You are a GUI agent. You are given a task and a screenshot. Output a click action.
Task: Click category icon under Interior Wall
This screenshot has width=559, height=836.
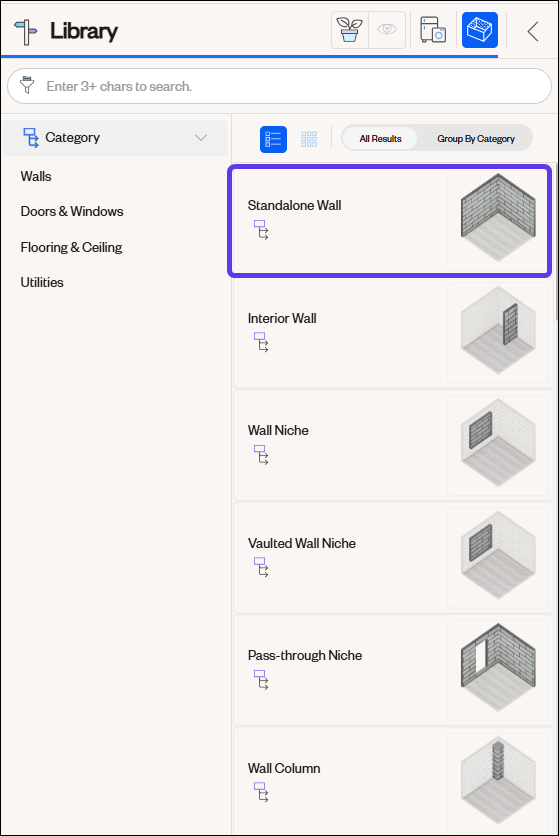[261, 342]
